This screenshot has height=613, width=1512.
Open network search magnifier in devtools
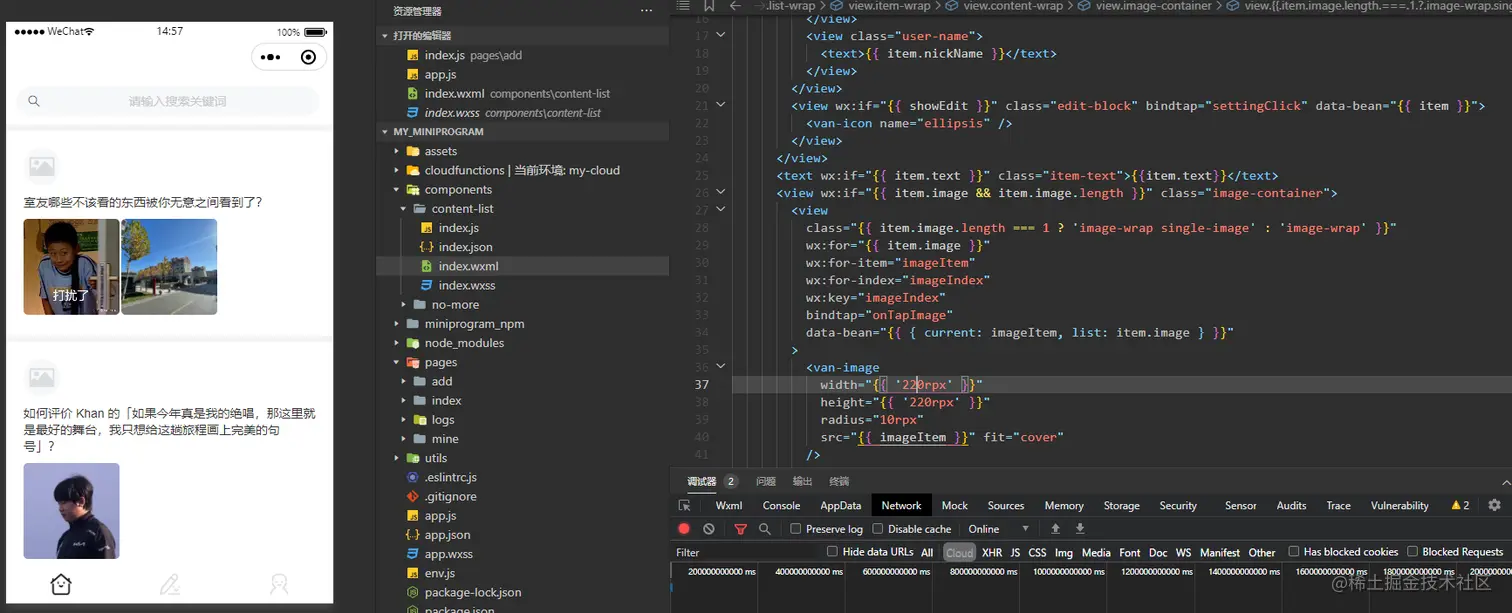pos(765,529)
